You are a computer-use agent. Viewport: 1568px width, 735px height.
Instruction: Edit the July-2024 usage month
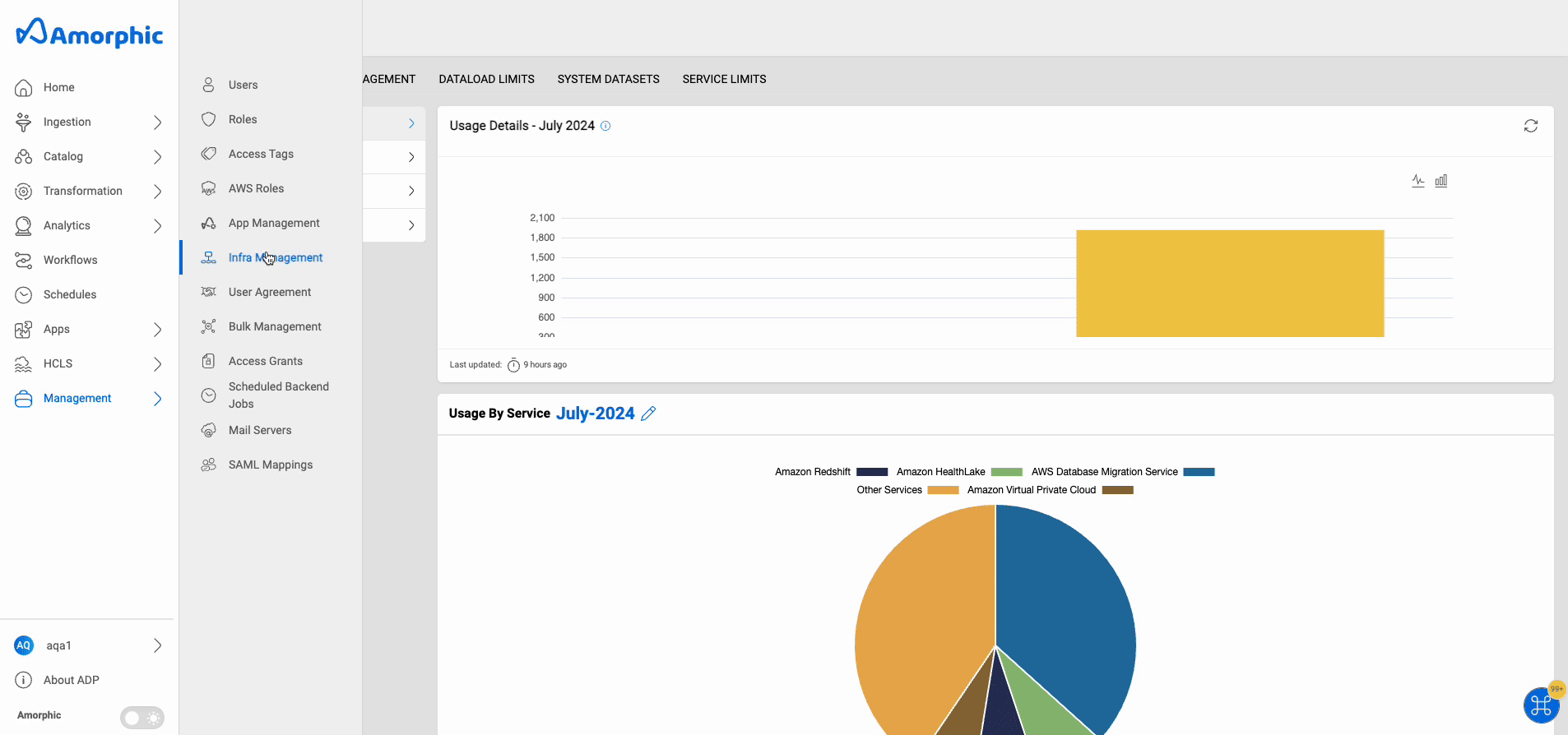coord(648,414)
